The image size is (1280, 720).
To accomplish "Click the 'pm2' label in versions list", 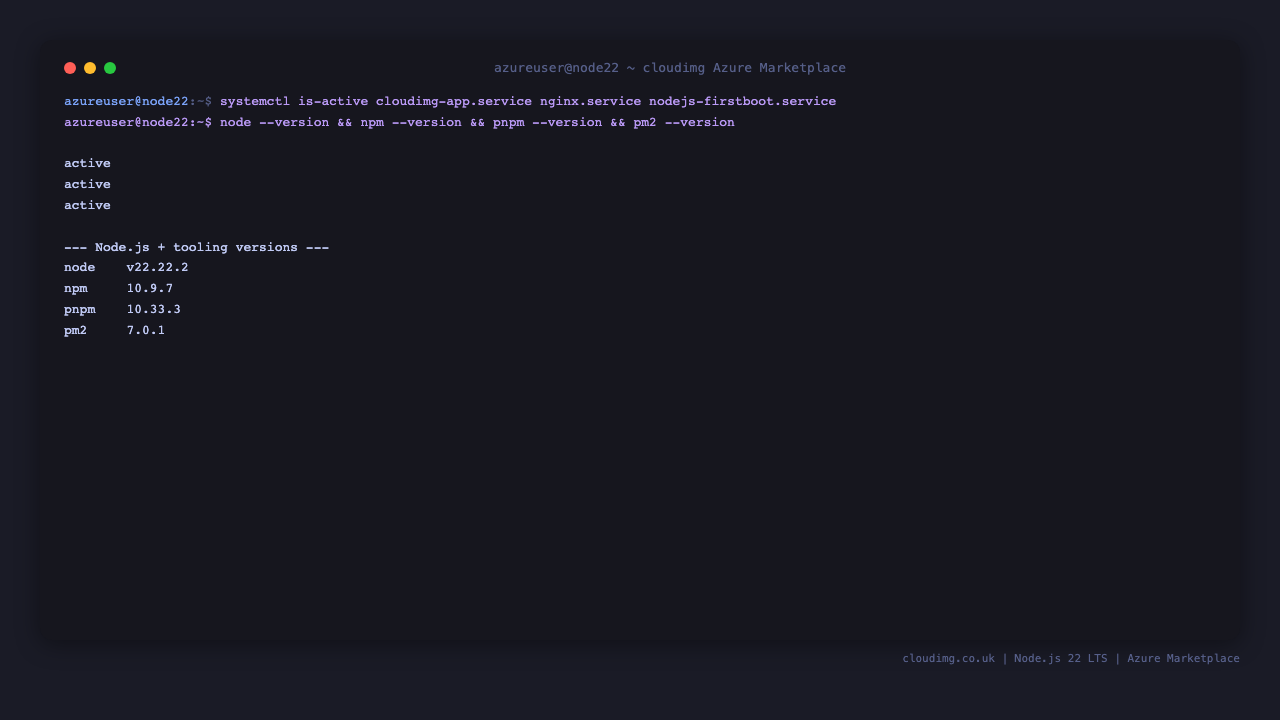I will pyautogui.click(x=76, y=330).
